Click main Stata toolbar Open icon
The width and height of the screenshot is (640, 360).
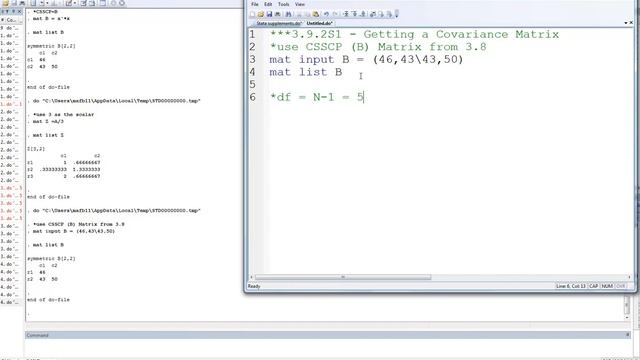click(5, 3)
